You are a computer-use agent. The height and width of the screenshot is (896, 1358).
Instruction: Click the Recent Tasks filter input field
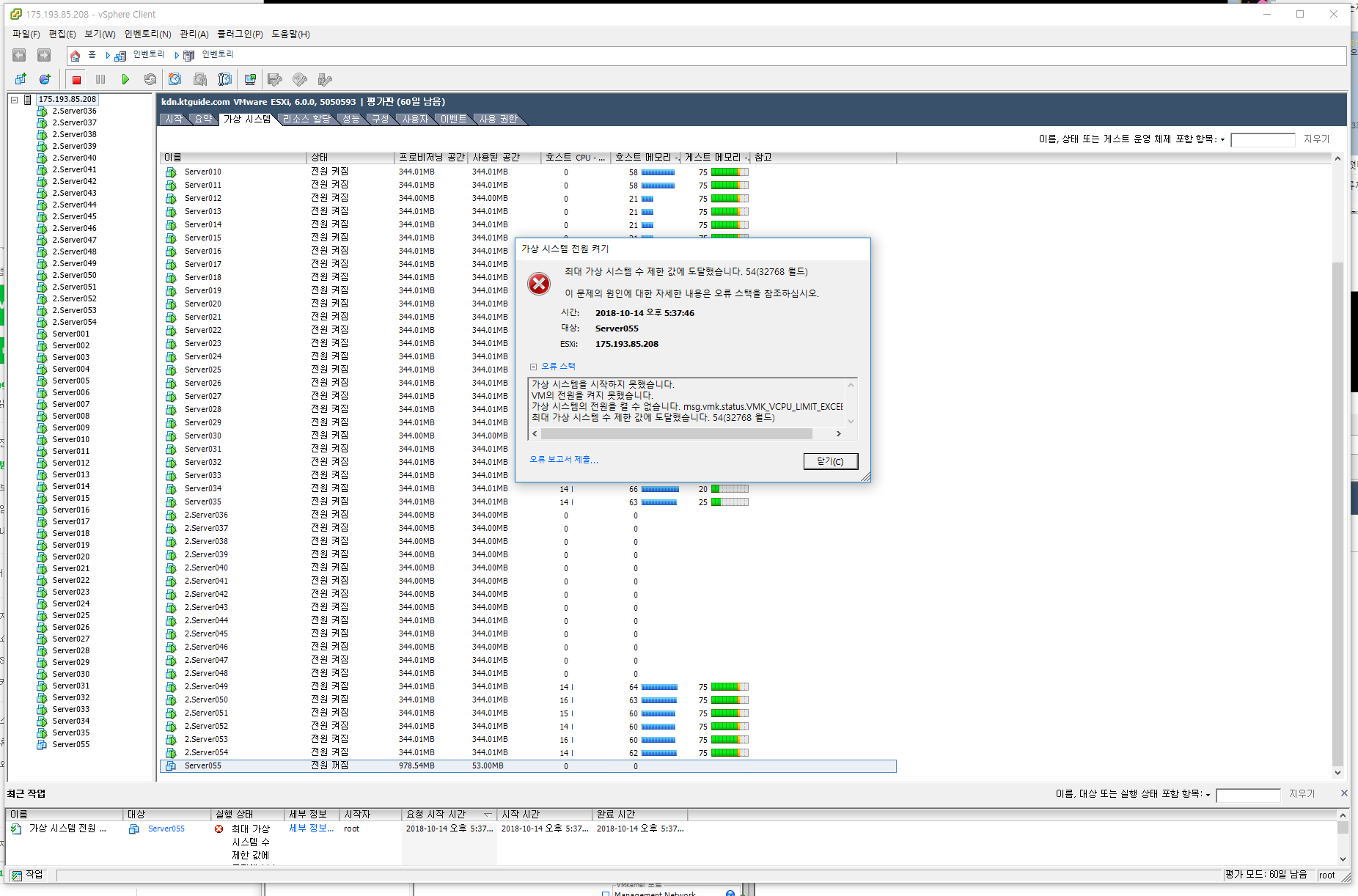[x=1248, y=795]
